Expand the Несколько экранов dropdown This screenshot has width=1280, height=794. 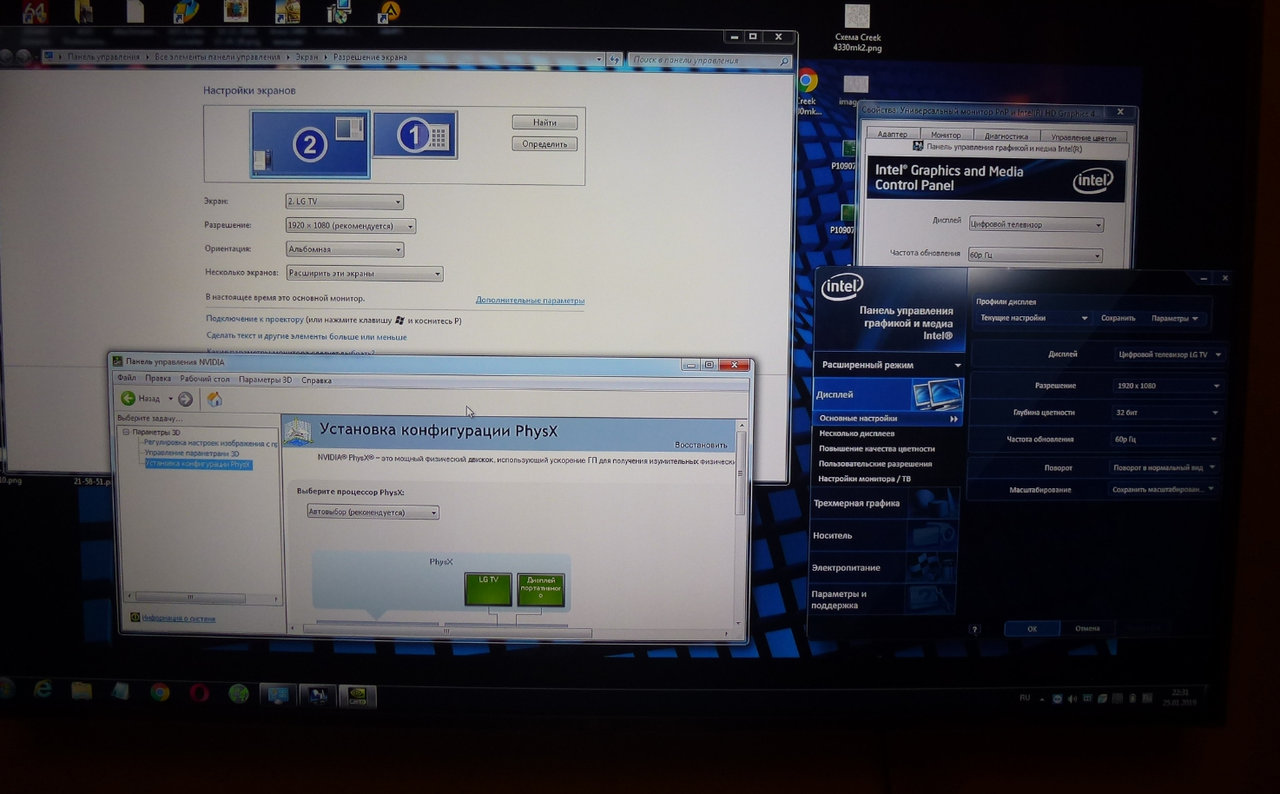[x=364, y=273]
